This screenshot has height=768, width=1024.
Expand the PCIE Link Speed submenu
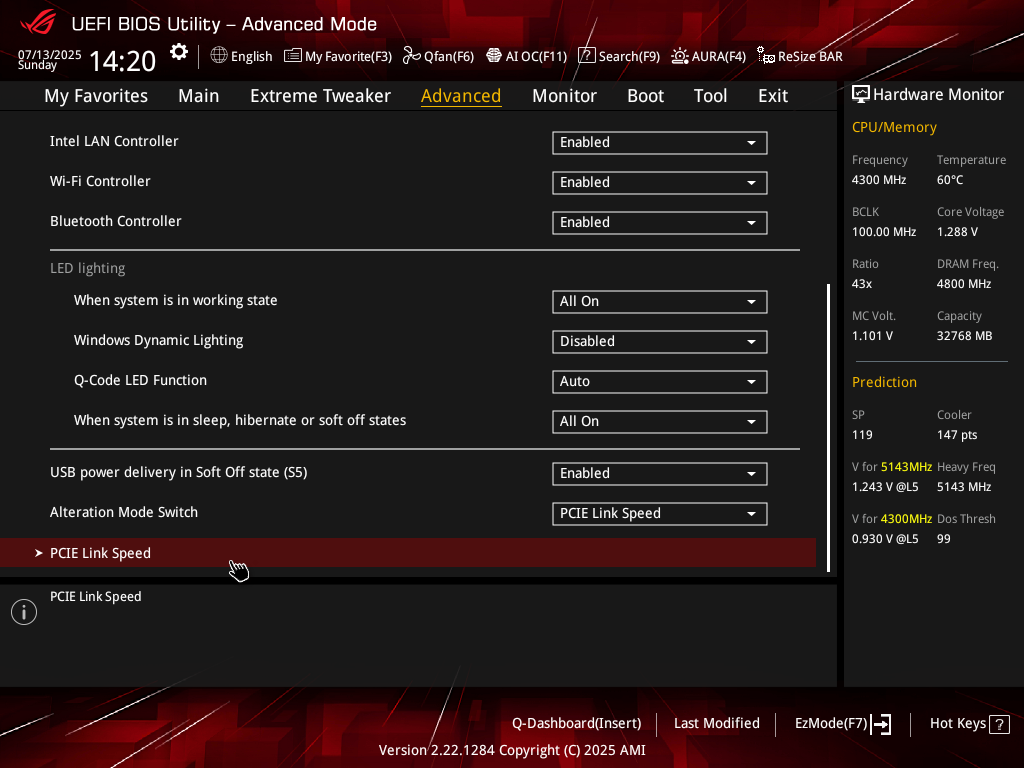408,552
